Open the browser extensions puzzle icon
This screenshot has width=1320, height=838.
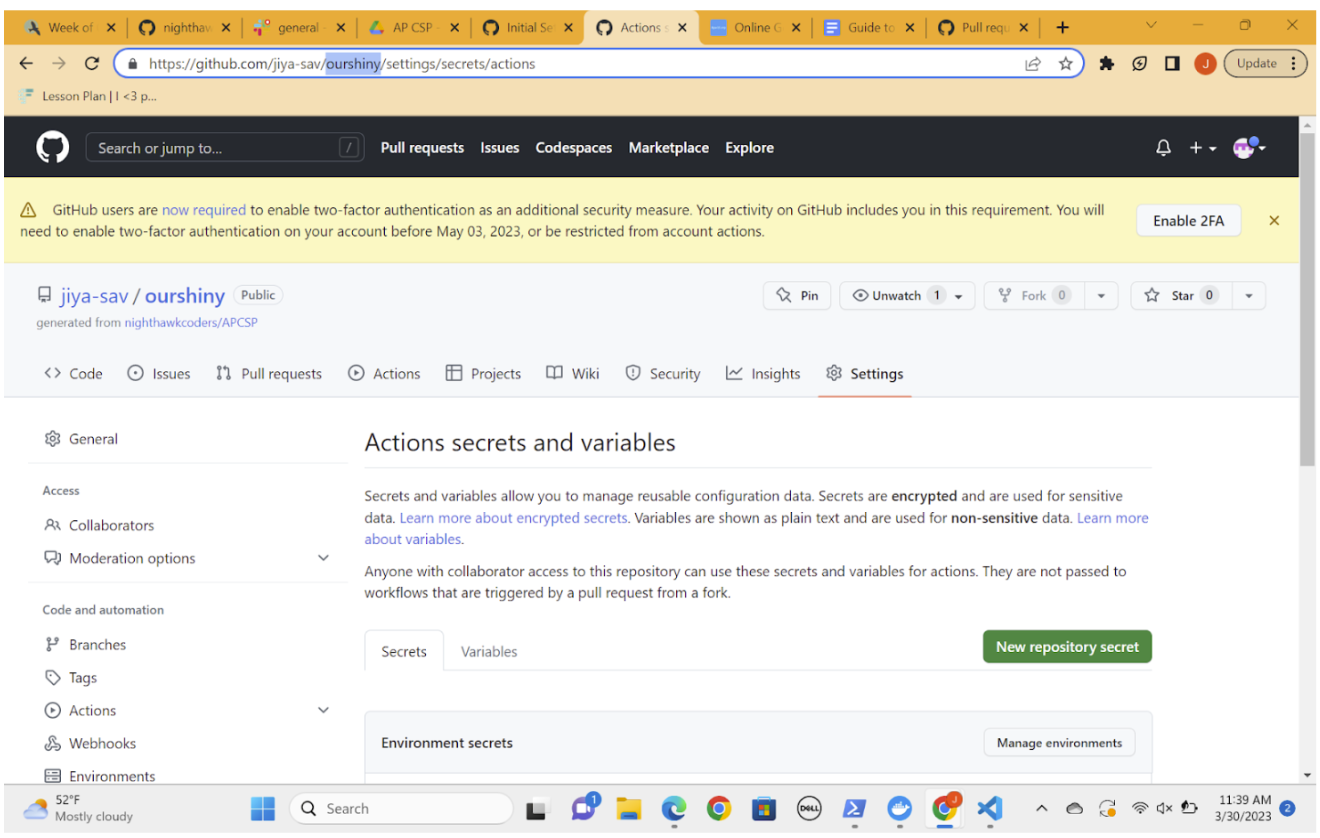click(x=1107, y=64)
